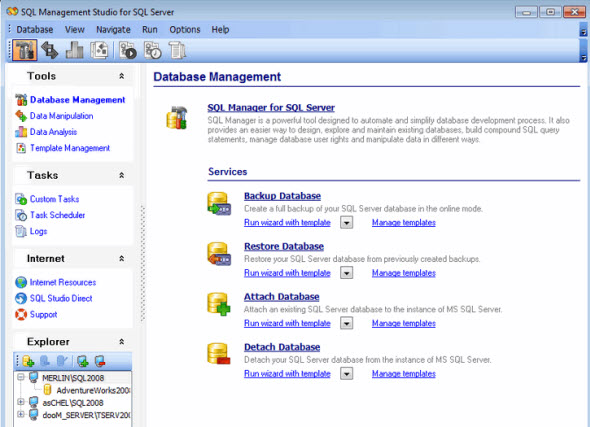Click the SQL Manager toolbox icon
Viewport: 590px width, 427px height.
(177, 118)
